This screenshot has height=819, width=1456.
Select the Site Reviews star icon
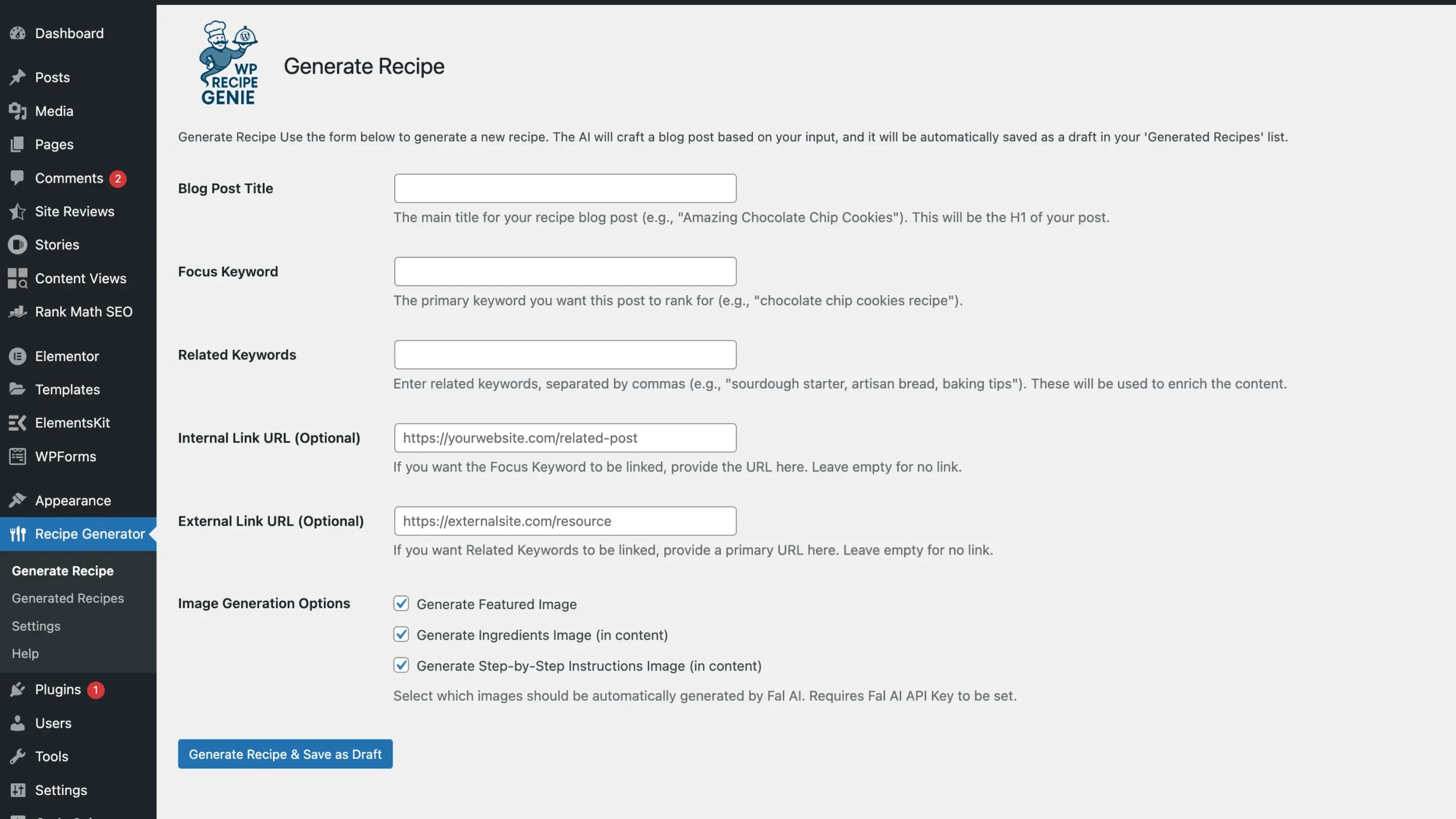(x=18, y=212)
